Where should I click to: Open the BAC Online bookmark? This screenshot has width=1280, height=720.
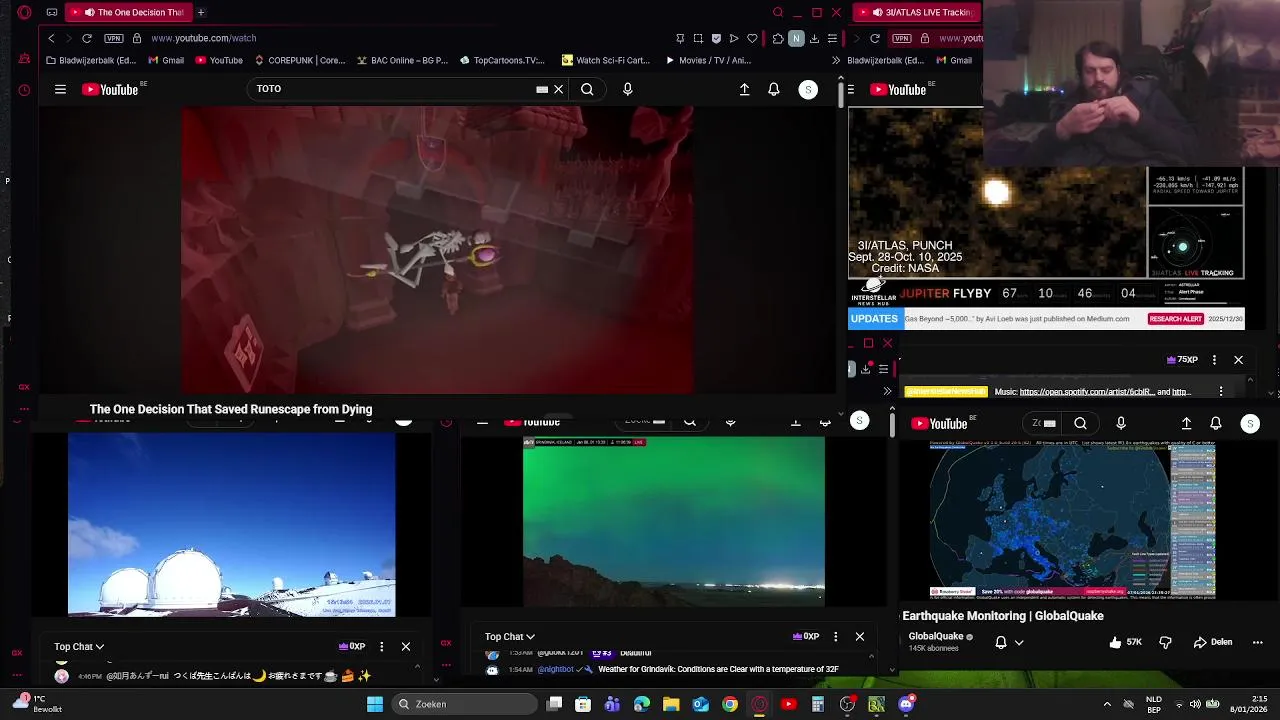(402, 60)
